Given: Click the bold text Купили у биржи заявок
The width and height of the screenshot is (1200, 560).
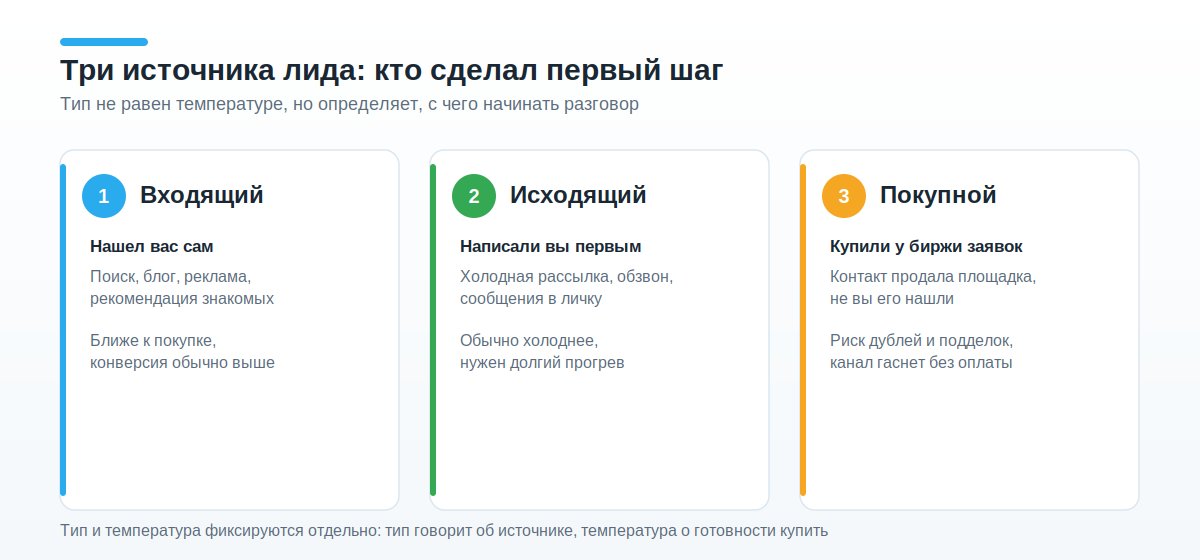Looking at the screenshot, I should click(x=926, y=246).
